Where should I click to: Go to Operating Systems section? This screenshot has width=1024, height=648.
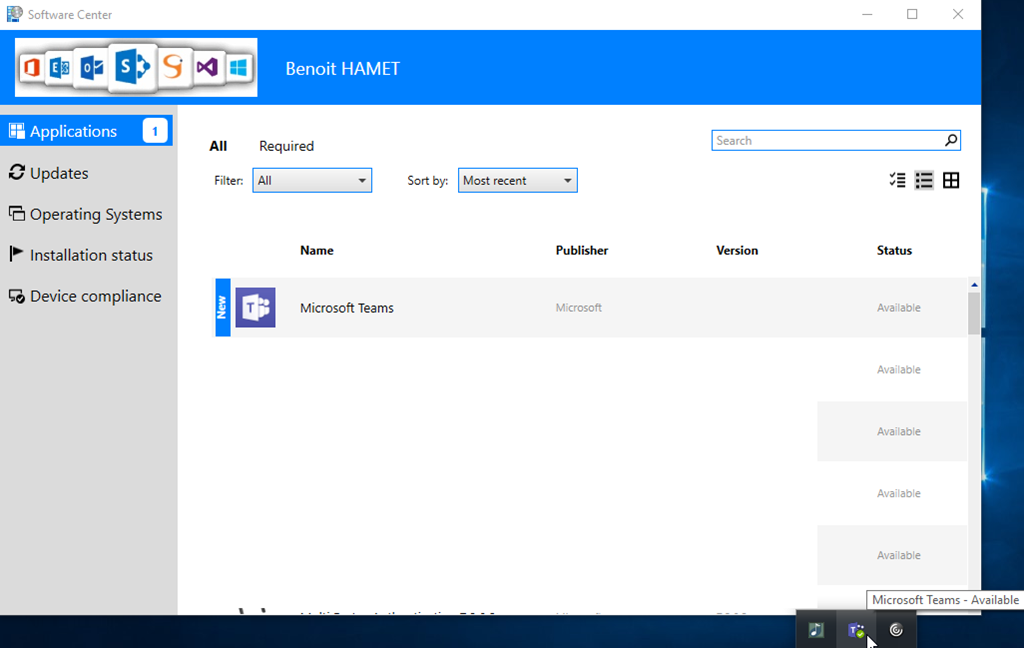(95, 214)
